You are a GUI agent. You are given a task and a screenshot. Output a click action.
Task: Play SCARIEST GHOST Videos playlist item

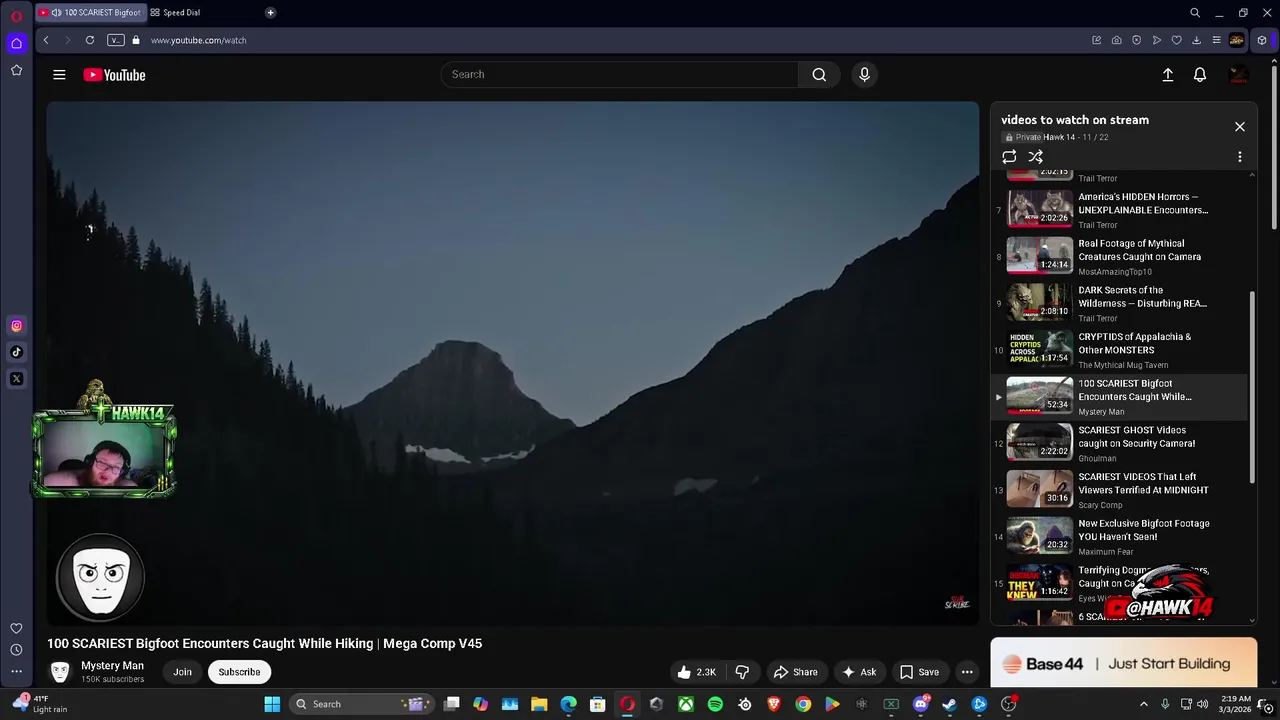[x=1120, y=443]
